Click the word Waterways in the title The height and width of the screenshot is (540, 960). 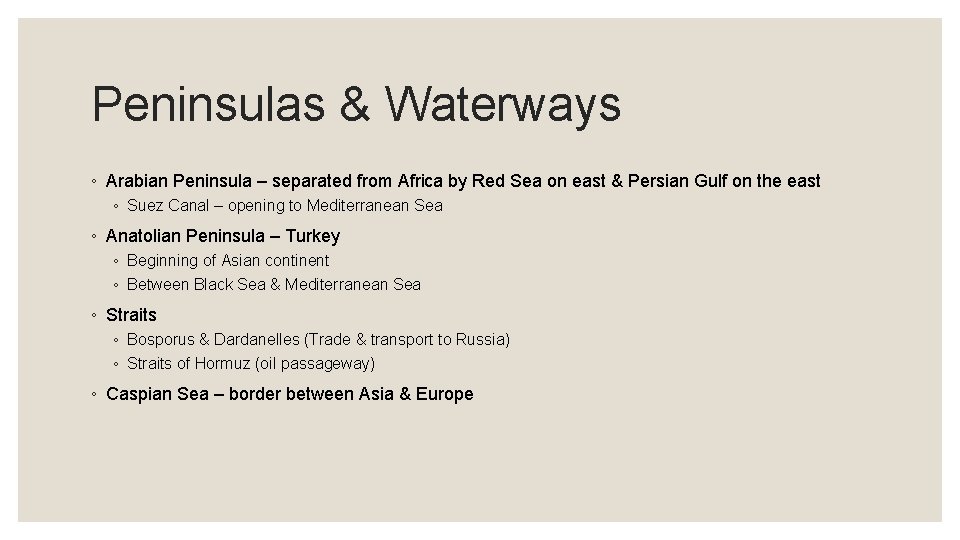pyautogui.click(x=503, y=105)
